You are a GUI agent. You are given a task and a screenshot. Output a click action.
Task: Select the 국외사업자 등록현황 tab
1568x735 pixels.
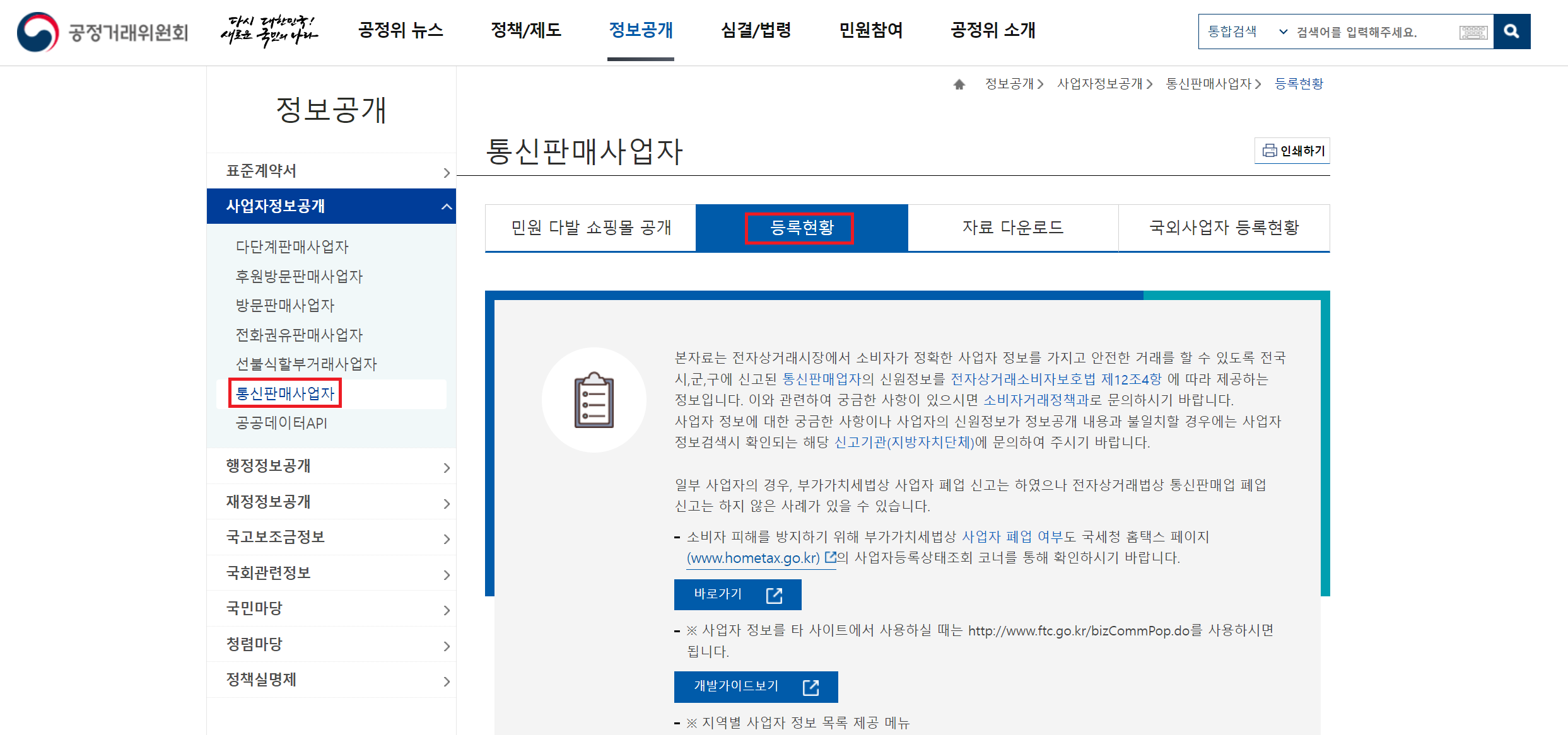1224,228
